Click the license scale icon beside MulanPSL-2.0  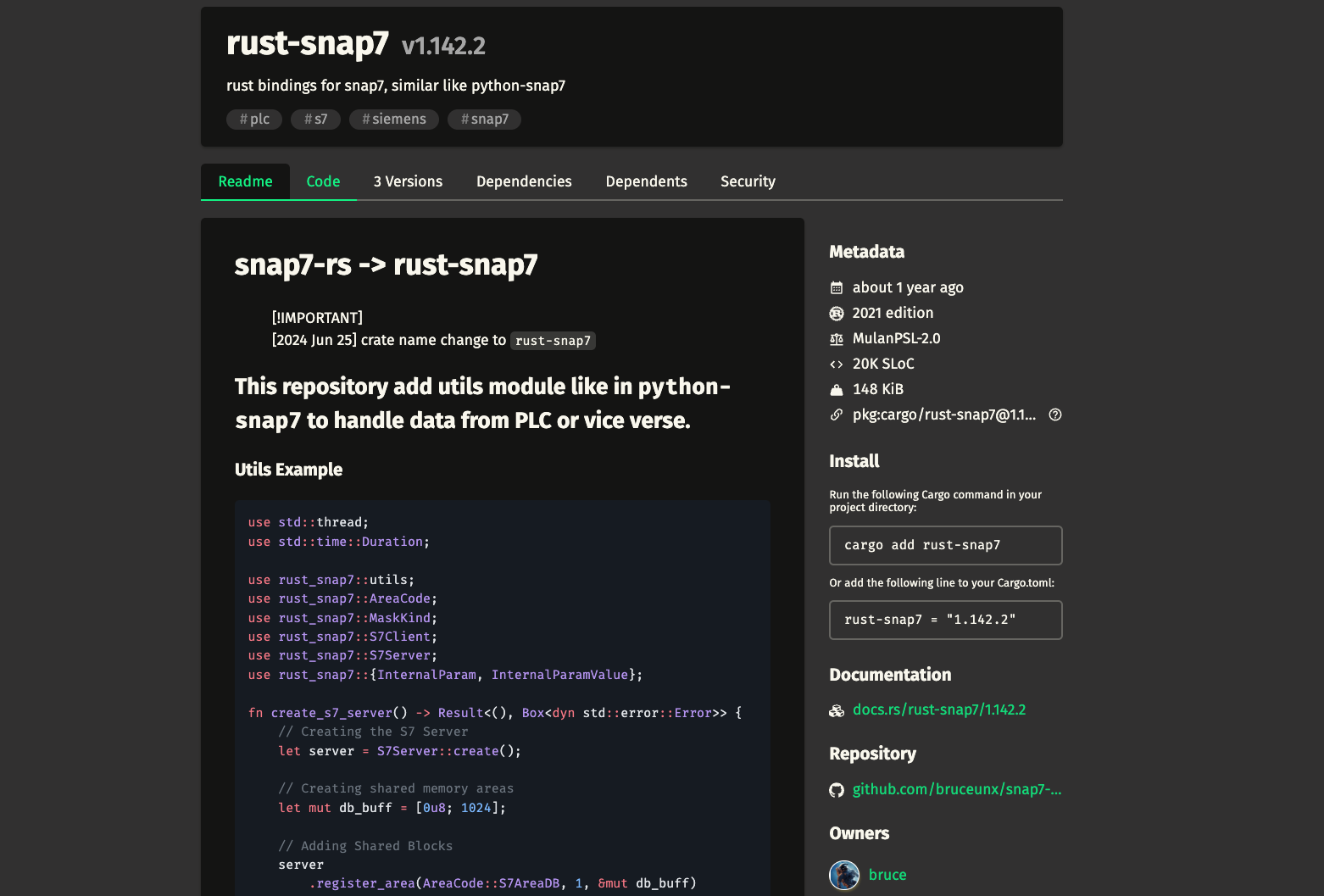pyautogui.click(x=837, y=339)
